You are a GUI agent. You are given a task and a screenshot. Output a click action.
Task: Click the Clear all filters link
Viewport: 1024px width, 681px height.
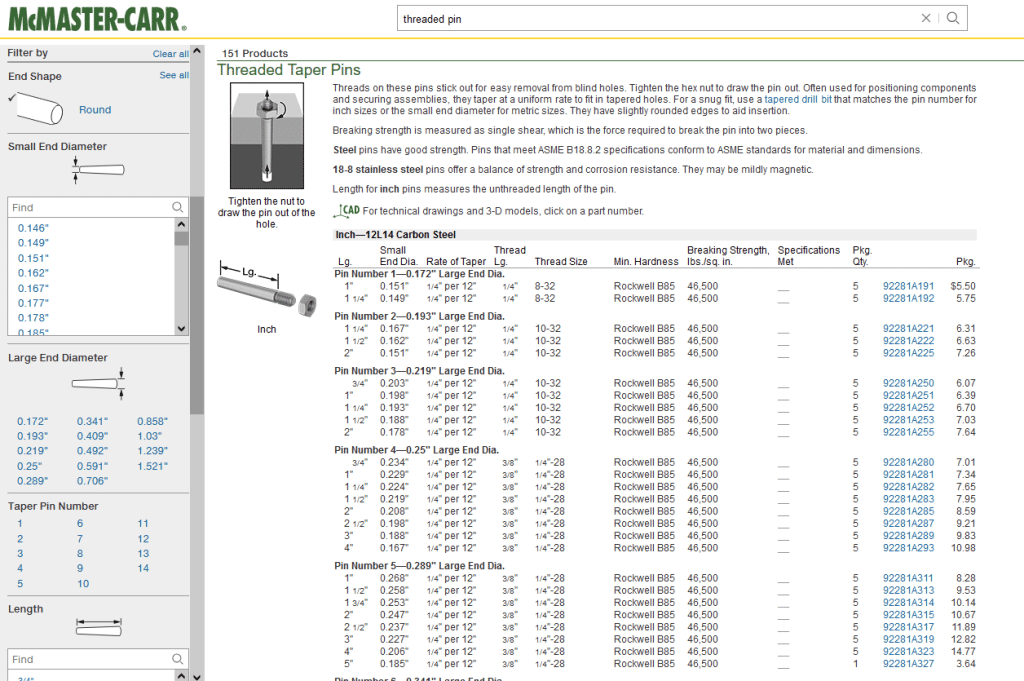click(x=170, y=54)
